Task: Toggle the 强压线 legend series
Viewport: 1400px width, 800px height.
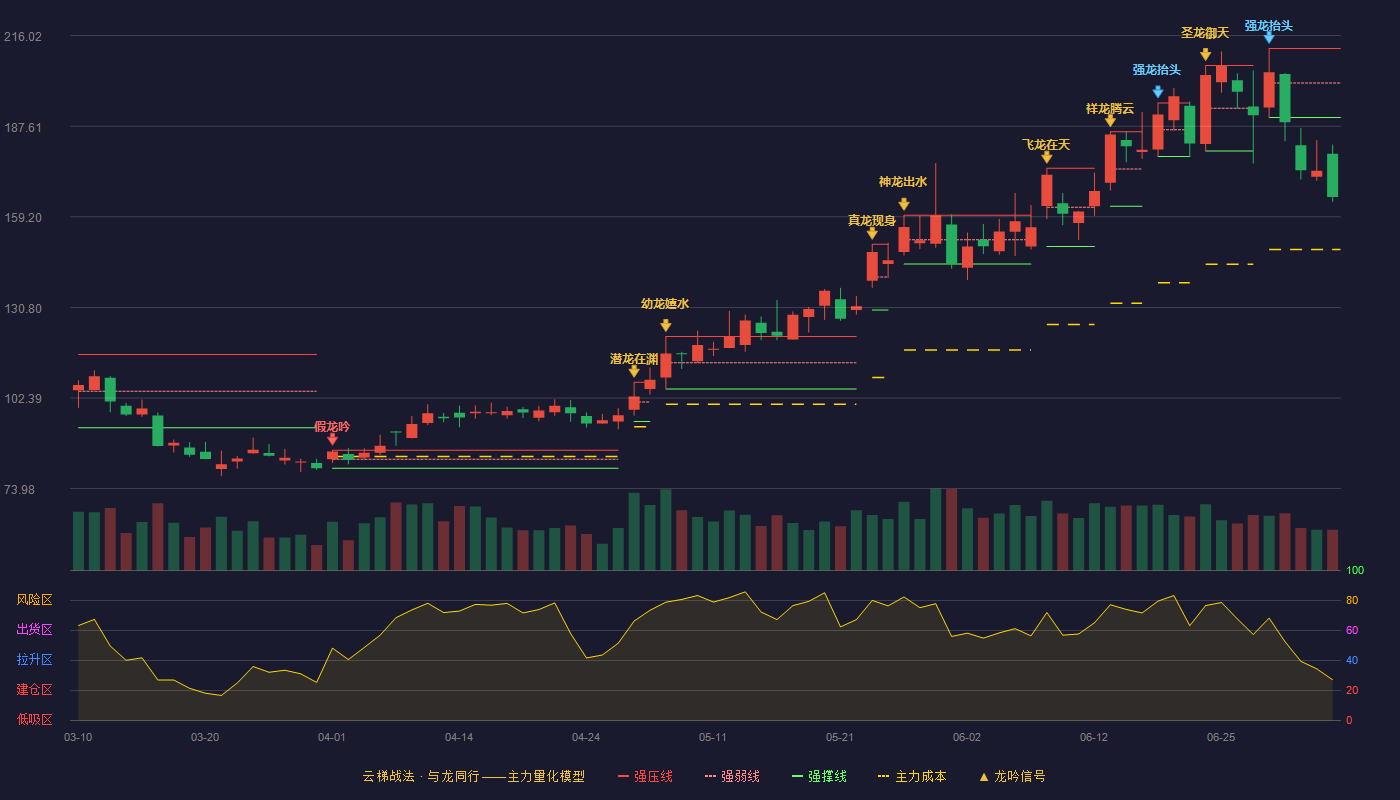Action: pos(645,776)
